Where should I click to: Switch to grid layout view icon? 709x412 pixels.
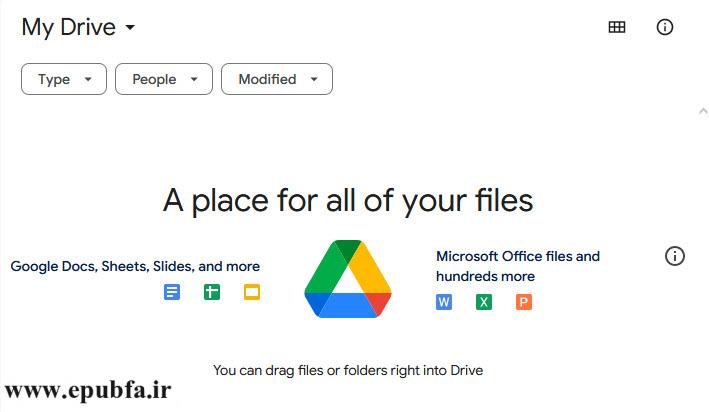[617, 27]
